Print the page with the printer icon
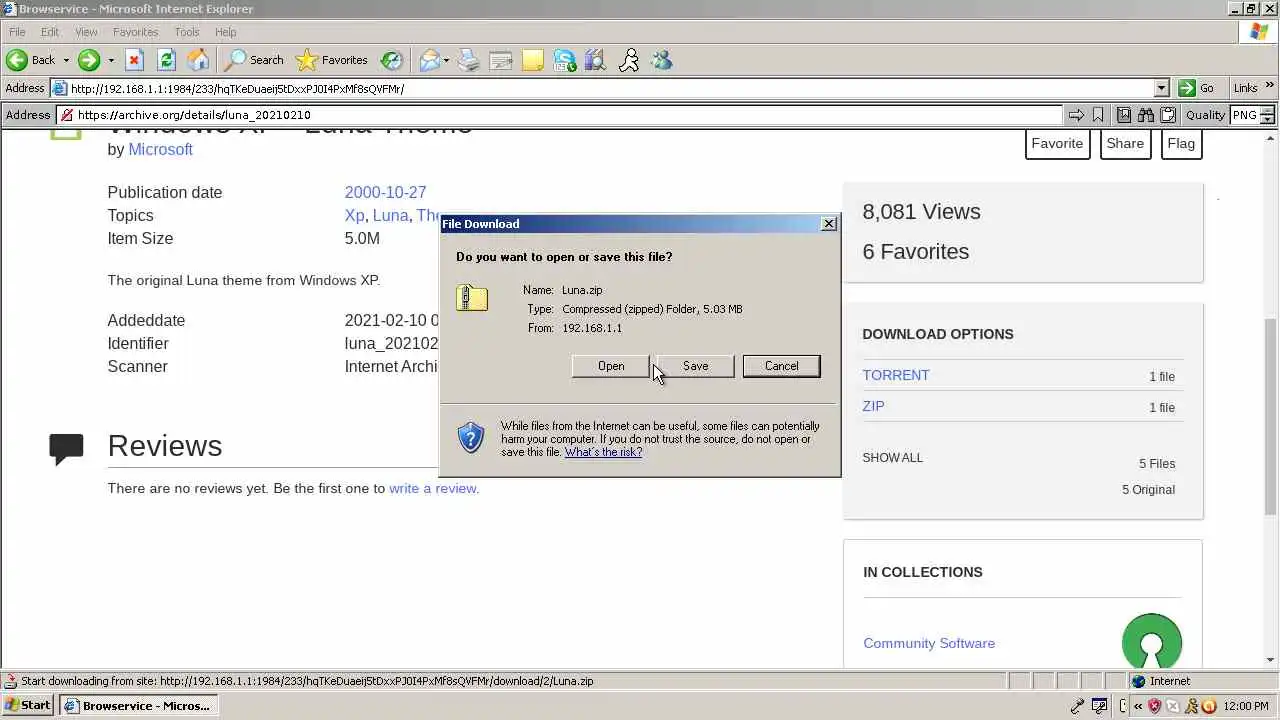This screenshot has width=1280, height=720. click(469, 60)
